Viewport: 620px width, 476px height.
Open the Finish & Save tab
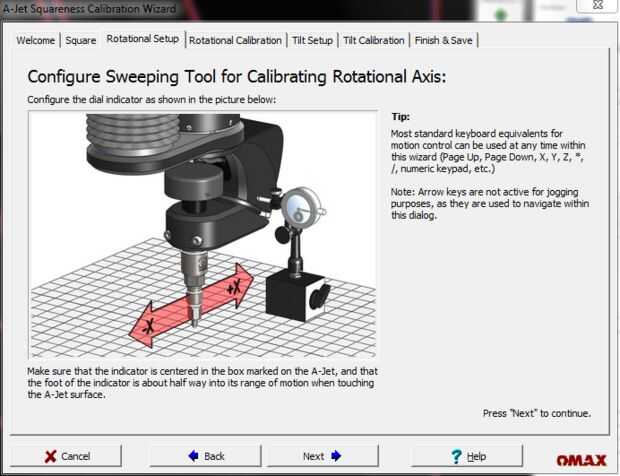[x=443, y=40]
